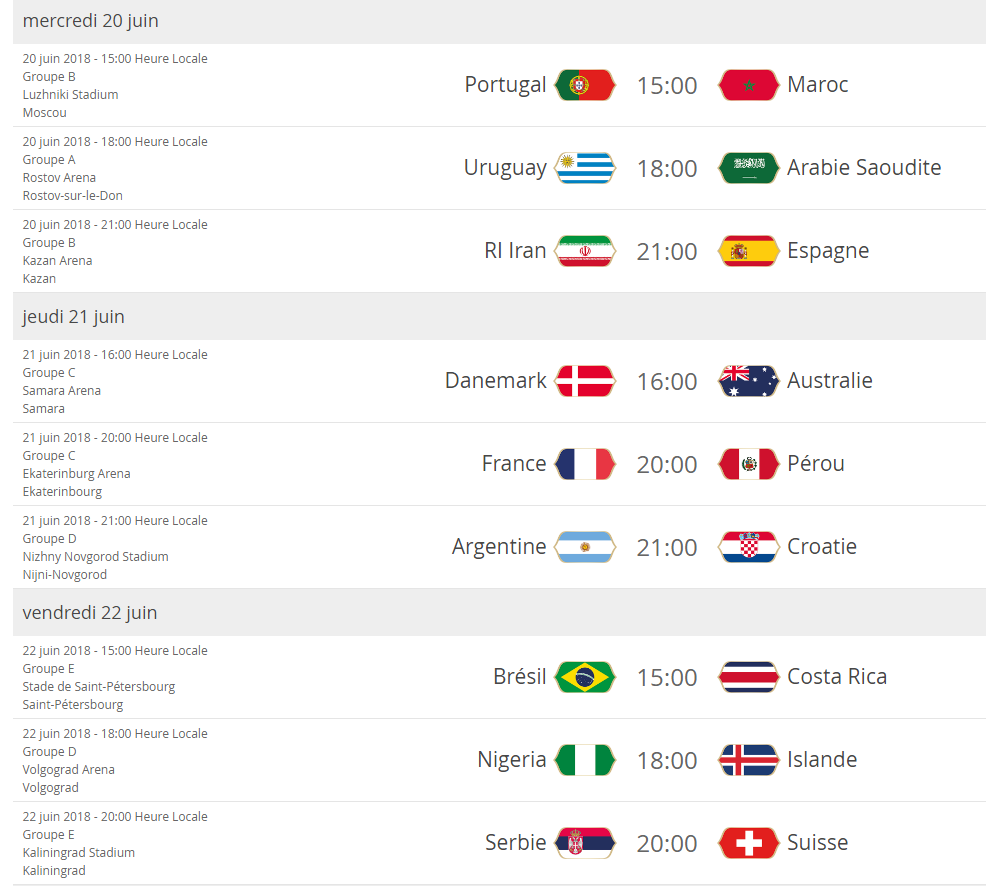Click the Luzhniki Stadium venue text

pos(70,94)
